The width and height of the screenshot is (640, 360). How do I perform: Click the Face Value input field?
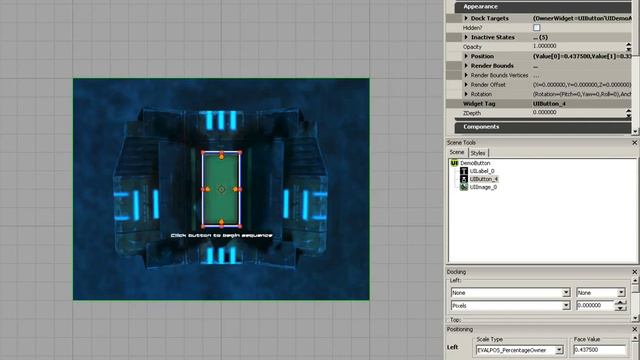pyautogui.click(x=600, y=350)
